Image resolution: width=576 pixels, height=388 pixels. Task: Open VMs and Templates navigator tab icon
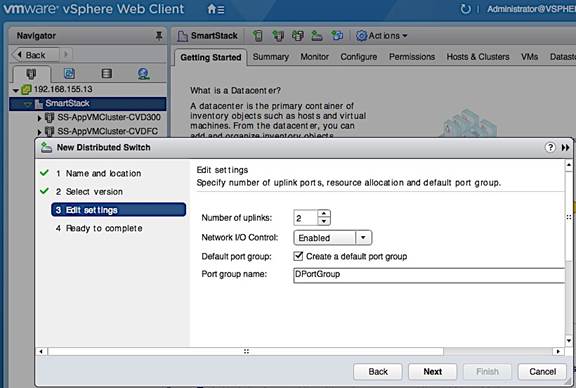(x=69, y=74)
